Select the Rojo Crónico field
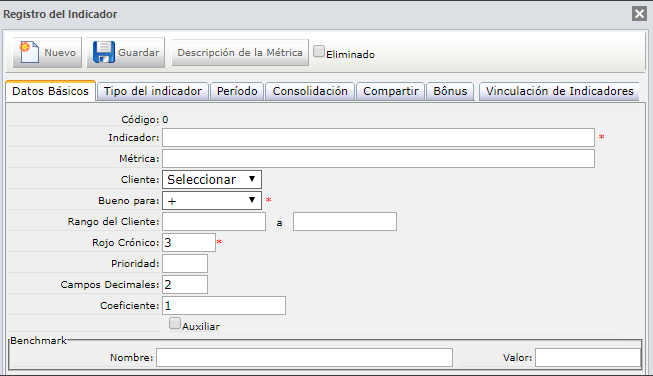The width and height of the screenshot is (653, 376). (x=189, y=242)
